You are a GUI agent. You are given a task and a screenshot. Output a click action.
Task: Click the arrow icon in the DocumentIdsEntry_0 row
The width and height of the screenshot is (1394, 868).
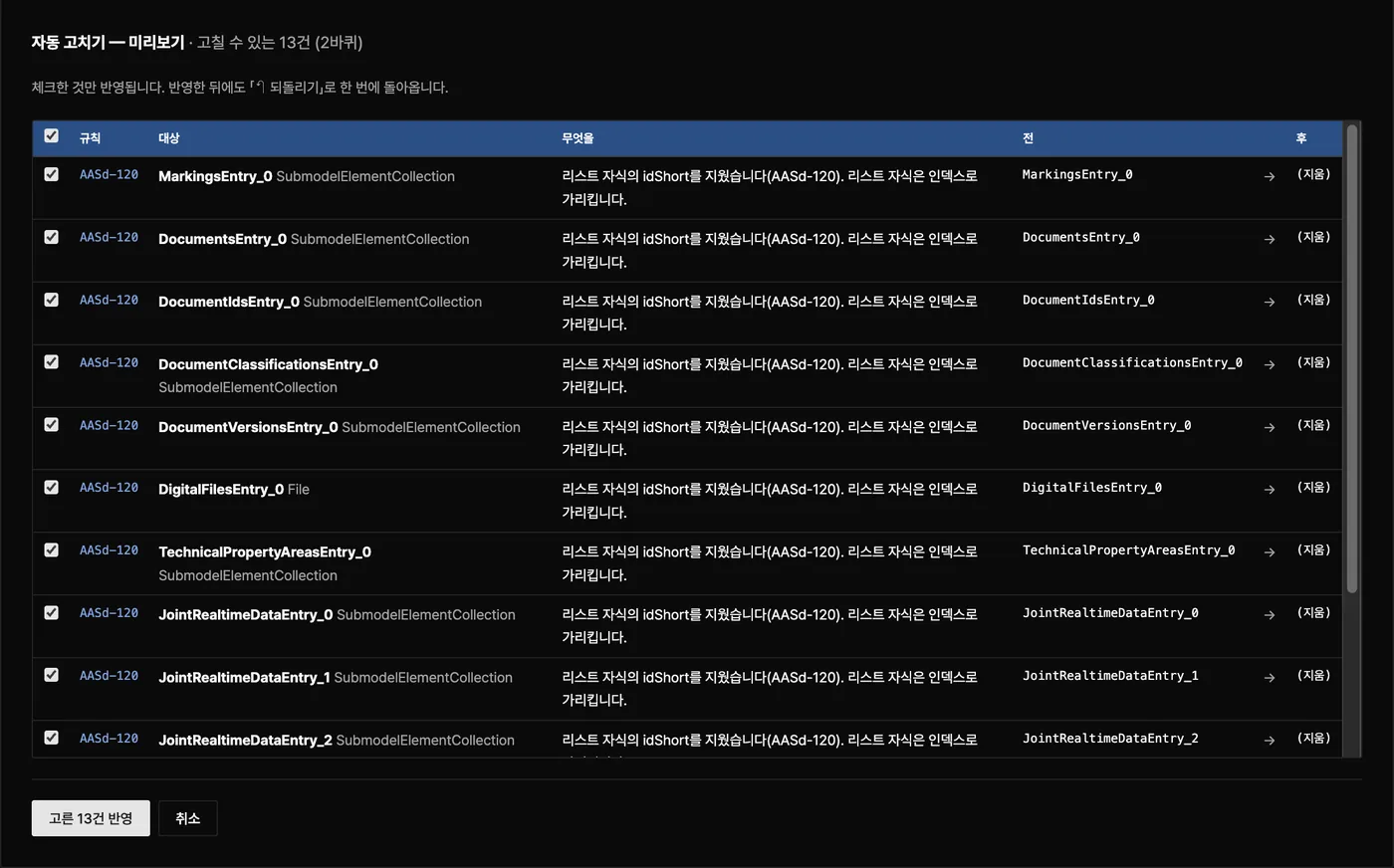pos(1270,302)
